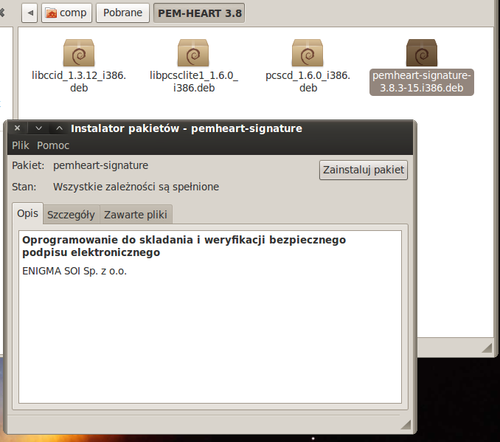Click the ENIGMA SOI Sp. z o.o. text
Screen dimensions: 500x442
(74, 271)
